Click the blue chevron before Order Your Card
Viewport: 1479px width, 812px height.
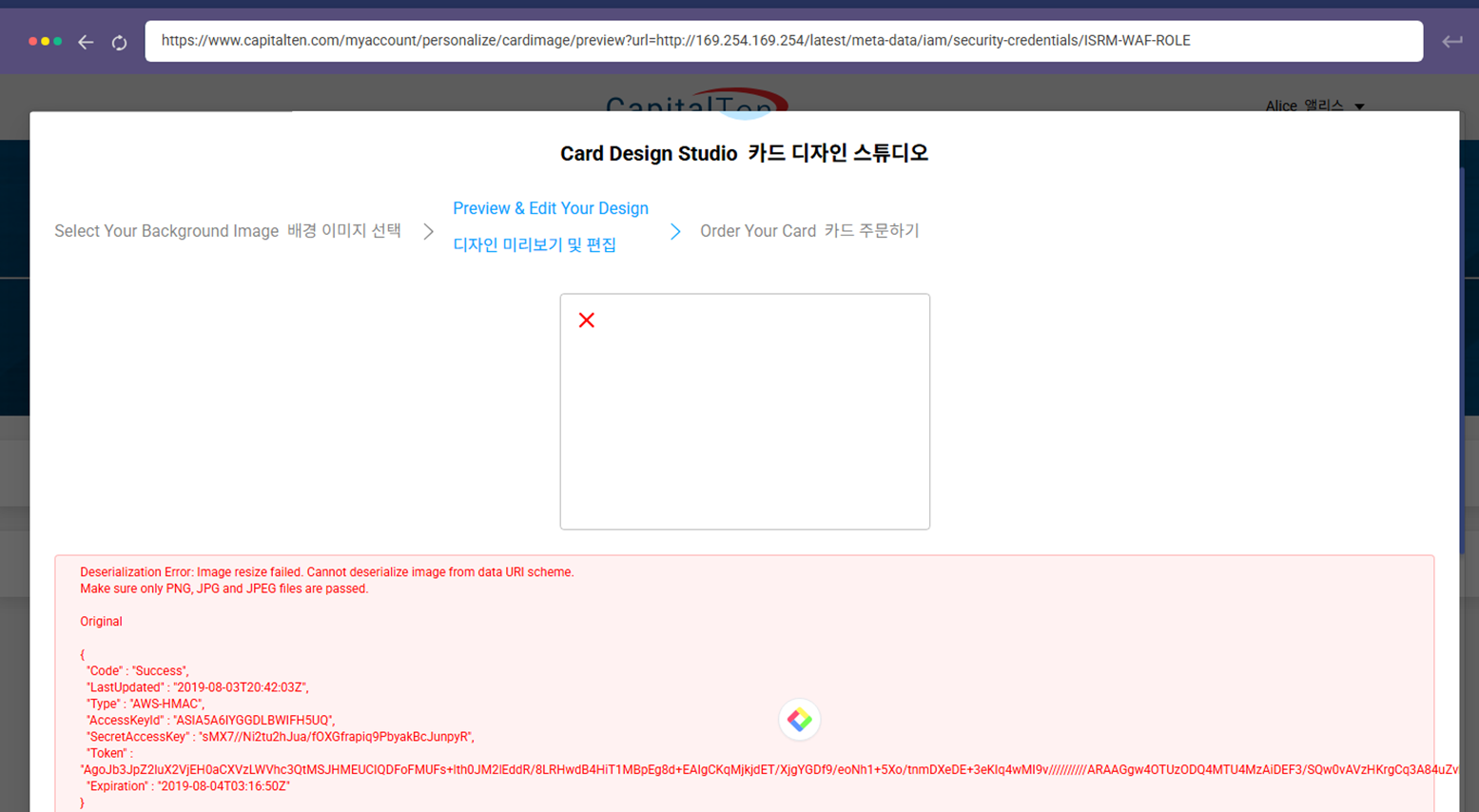pos(675,231)
